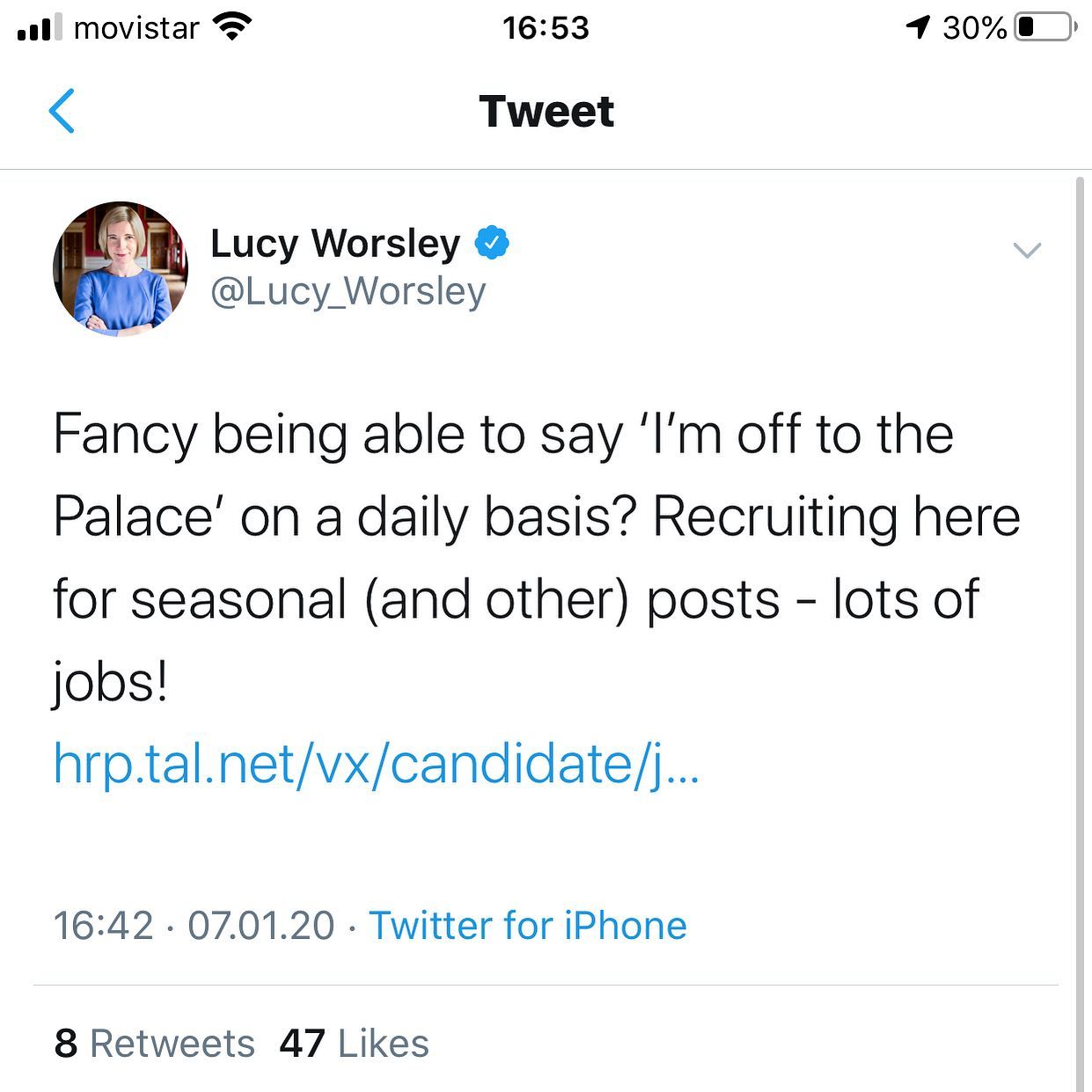
Task: Tap the location arrow icon in status bar
Action: pos(915,26)
